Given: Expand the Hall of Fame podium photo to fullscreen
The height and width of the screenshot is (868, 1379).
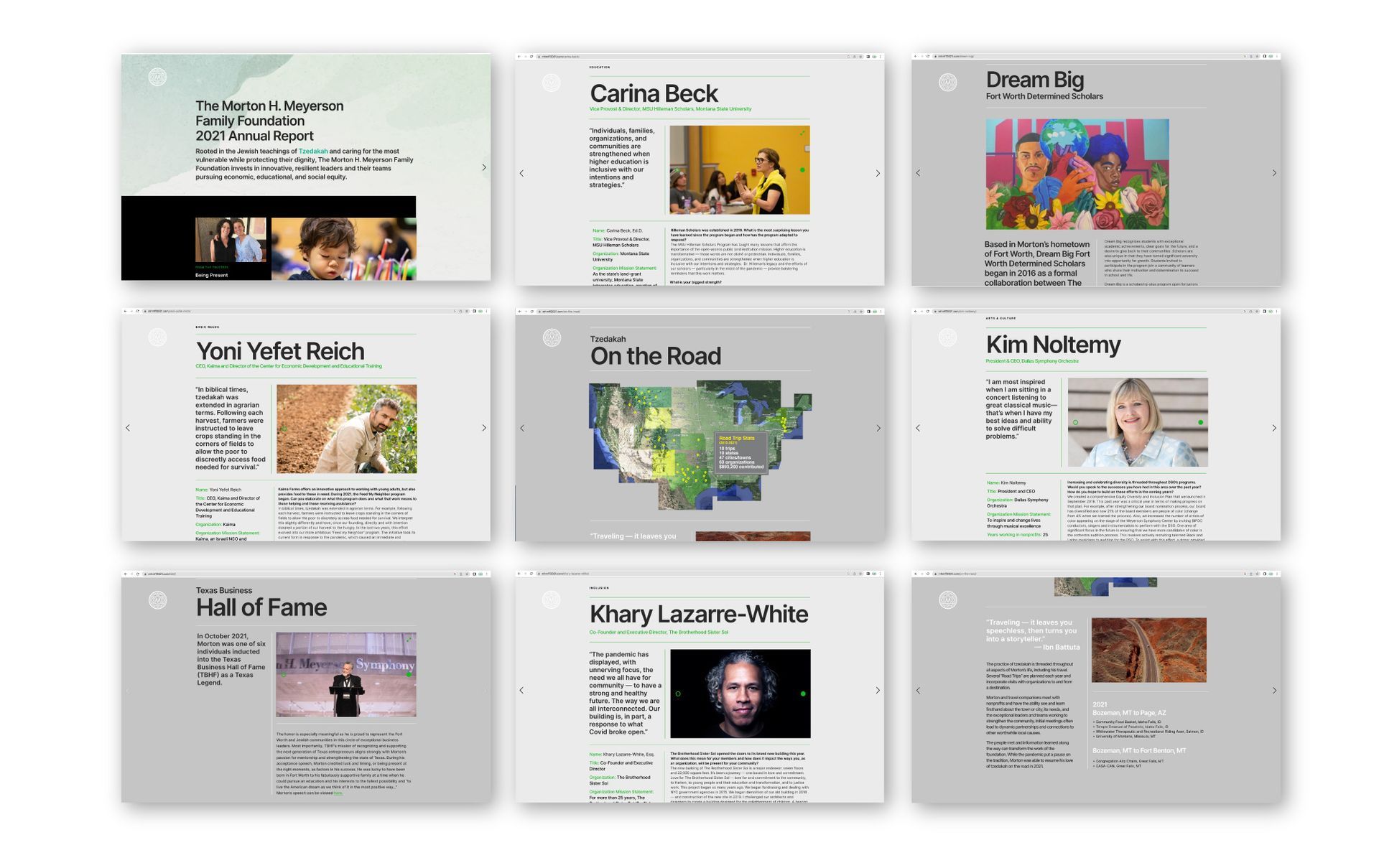Looking at the screenshot, I should point(409,639).
